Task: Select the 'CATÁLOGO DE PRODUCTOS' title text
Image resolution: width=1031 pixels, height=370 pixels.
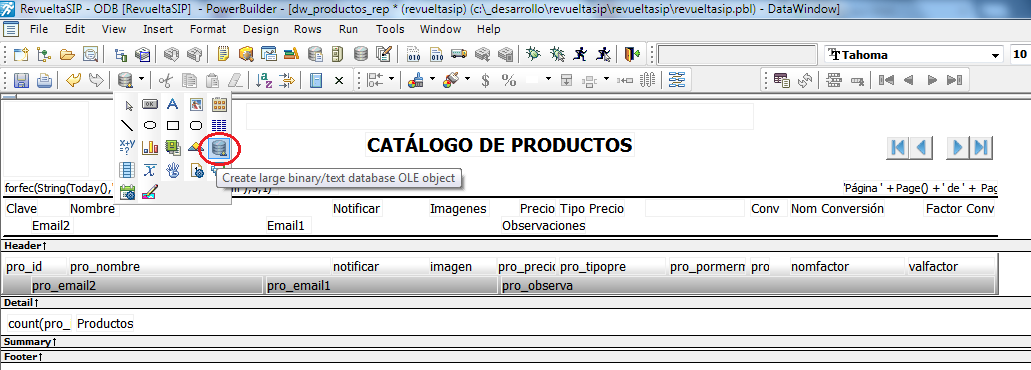Action: click(x=500, y=145)
